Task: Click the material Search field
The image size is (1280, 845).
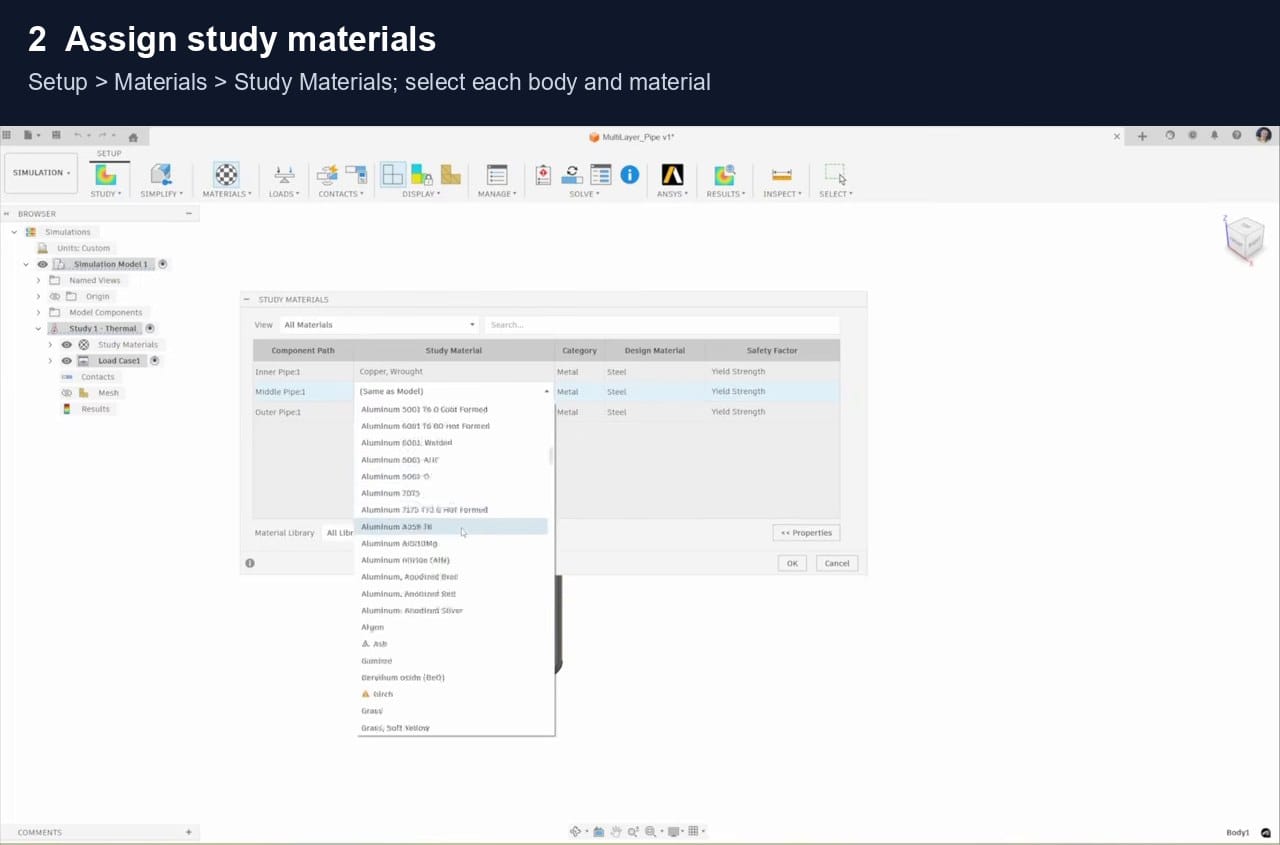Action: click(662, 325)
